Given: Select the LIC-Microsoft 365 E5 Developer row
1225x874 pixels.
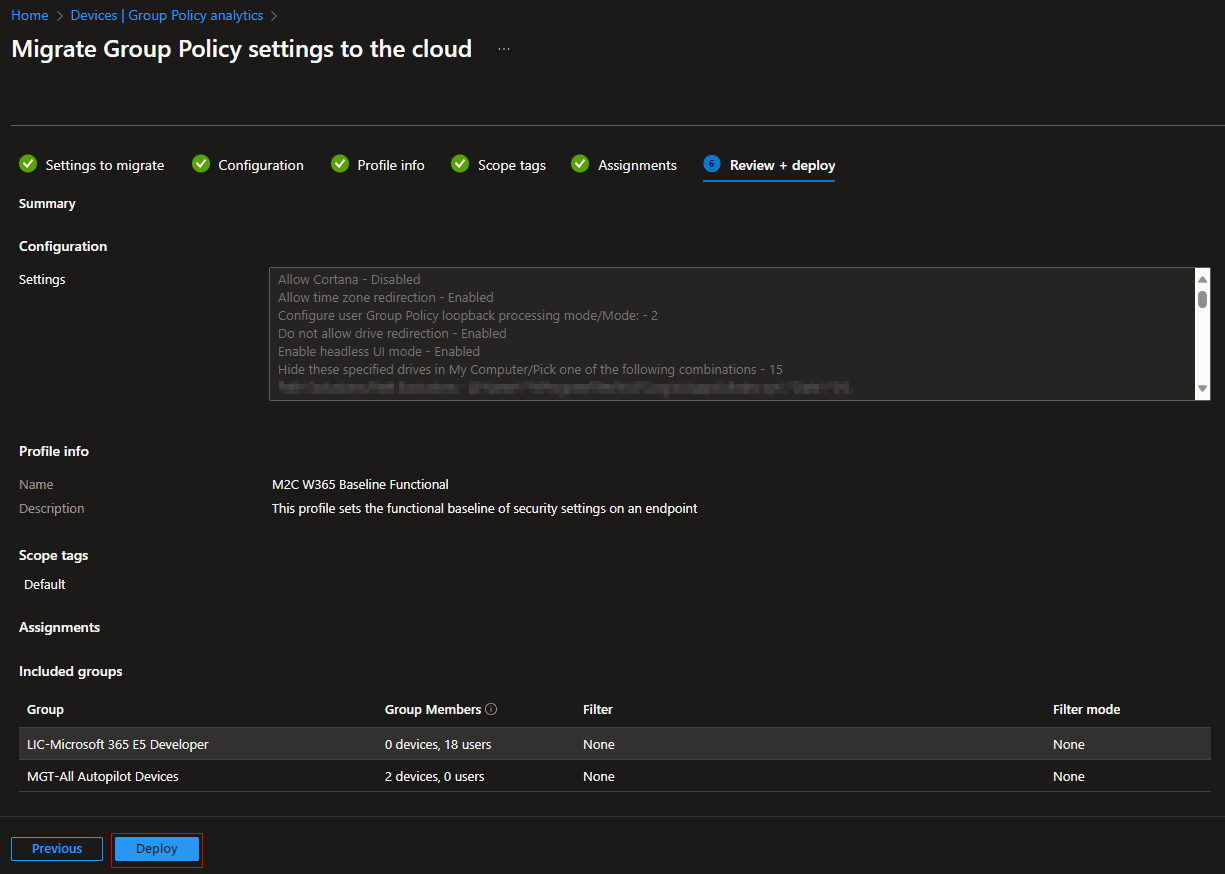Looking at the screenshot, I should 118,744.
